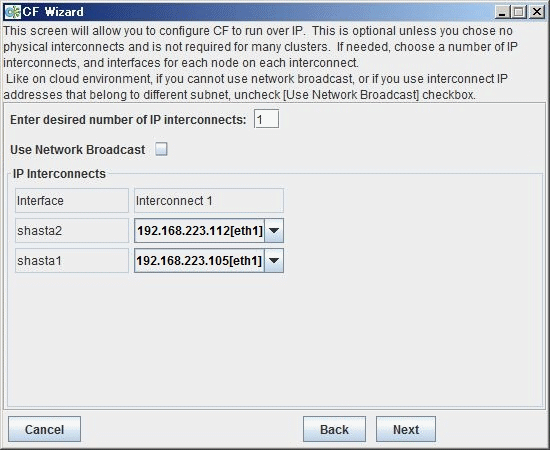Close the CF Wizard window
Viewport: 550px width, 450px height.
click(x=537, y=12)
